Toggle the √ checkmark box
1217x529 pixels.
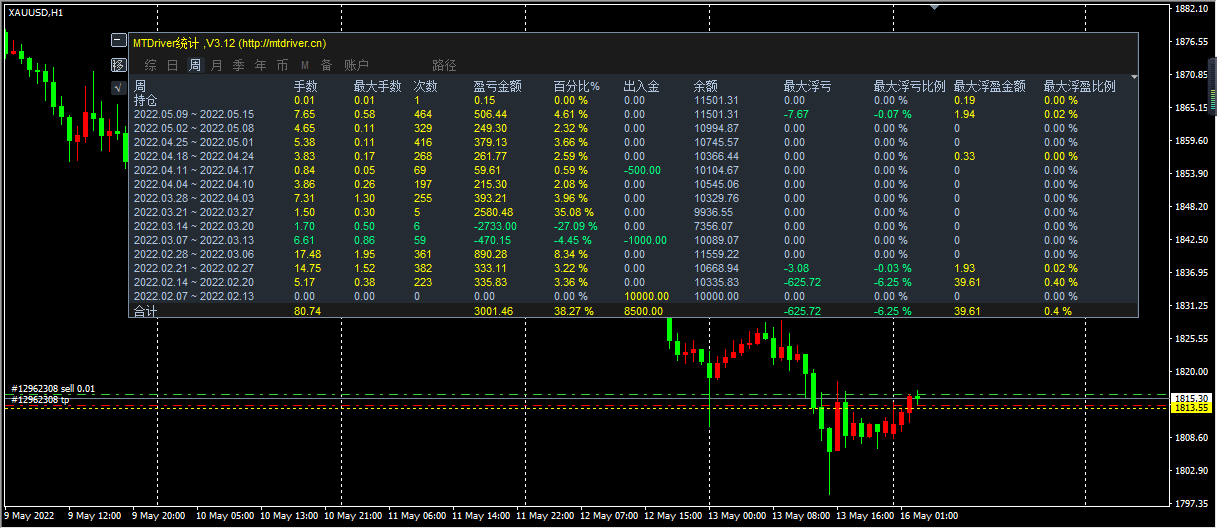click(x=118, y=88)
